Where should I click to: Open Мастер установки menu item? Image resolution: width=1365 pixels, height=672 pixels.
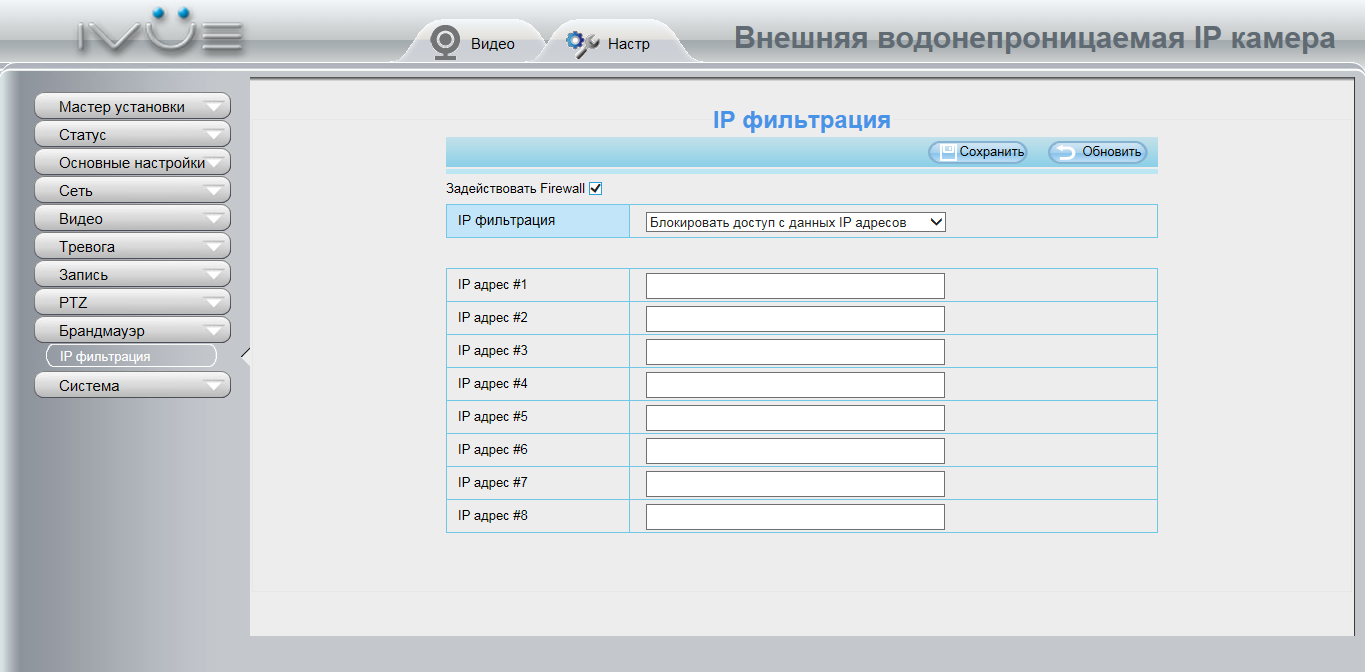tap(132, 106)
